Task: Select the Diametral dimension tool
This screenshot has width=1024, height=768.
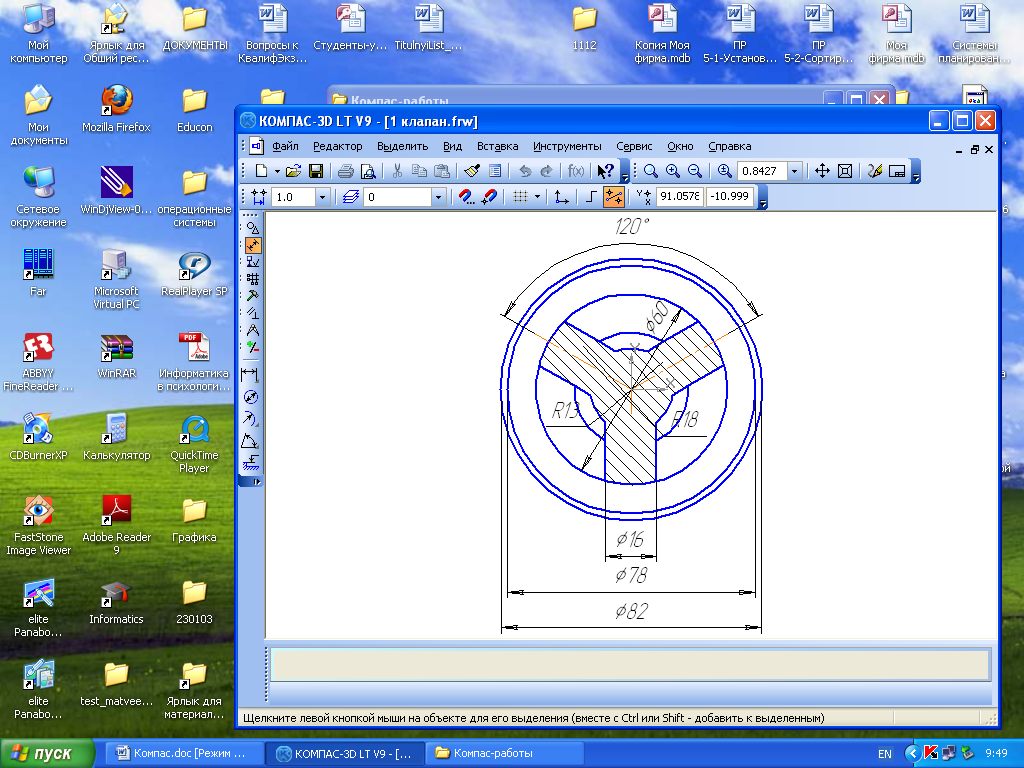Action: (x=252, y=397)
